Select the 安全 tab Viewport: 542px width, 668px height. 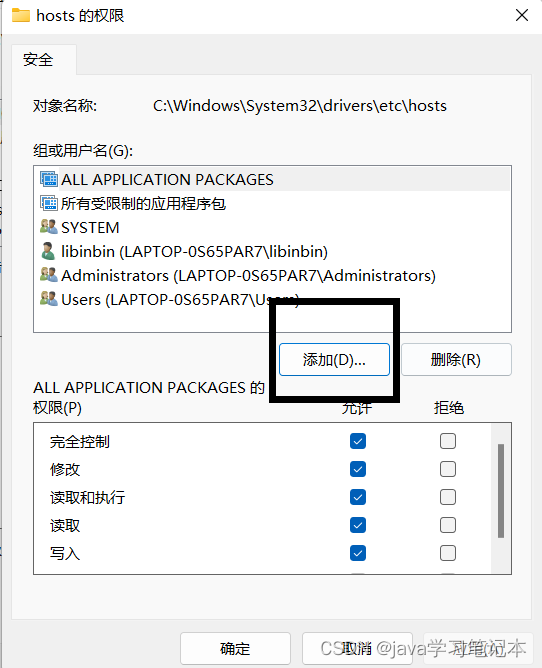tap(38, 60)
